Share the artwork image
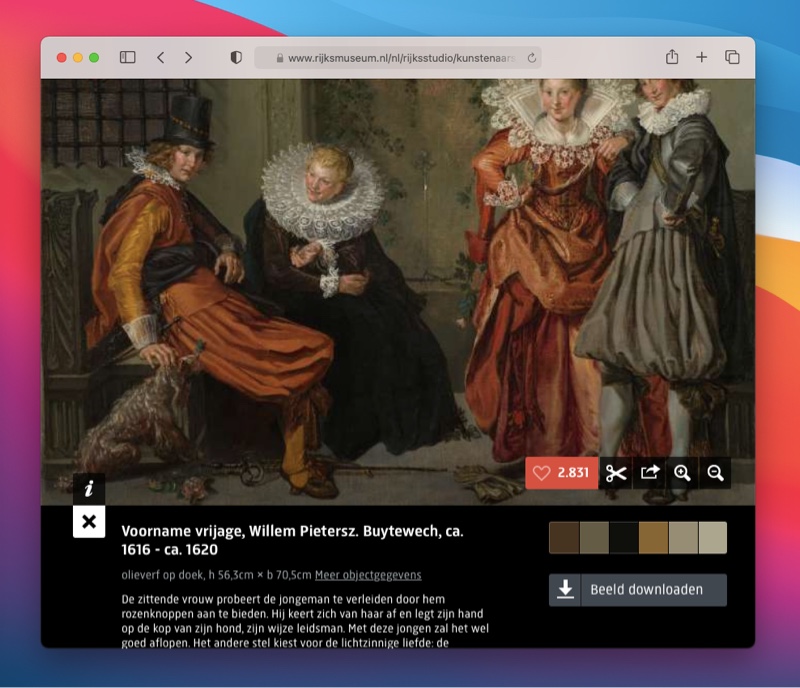Image resolution: width=800 pixels, height=688 pixels. [649, 473]
